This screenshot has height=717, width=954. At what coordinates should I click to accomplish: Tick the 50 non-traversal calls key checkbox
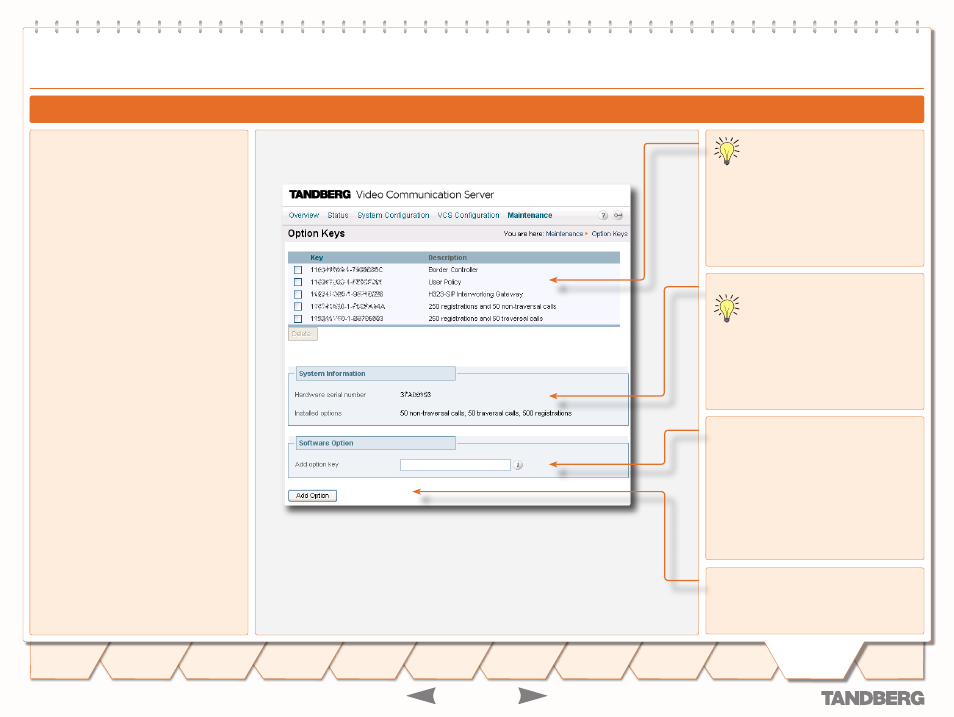click(298, 306)
